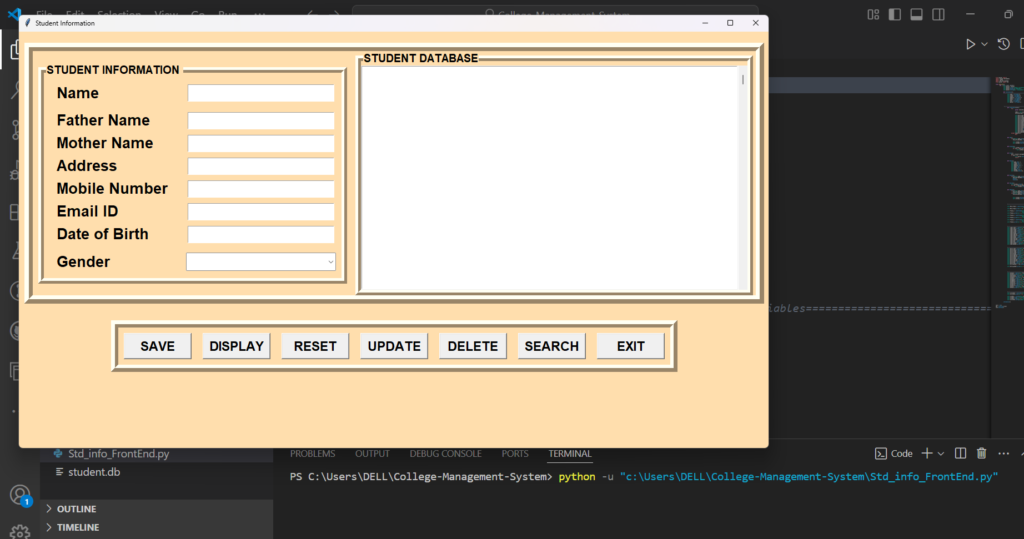Click the Run Python File play icon
Image resolution: width=1024 pixels, height=539 pixels.
point(970,44)
